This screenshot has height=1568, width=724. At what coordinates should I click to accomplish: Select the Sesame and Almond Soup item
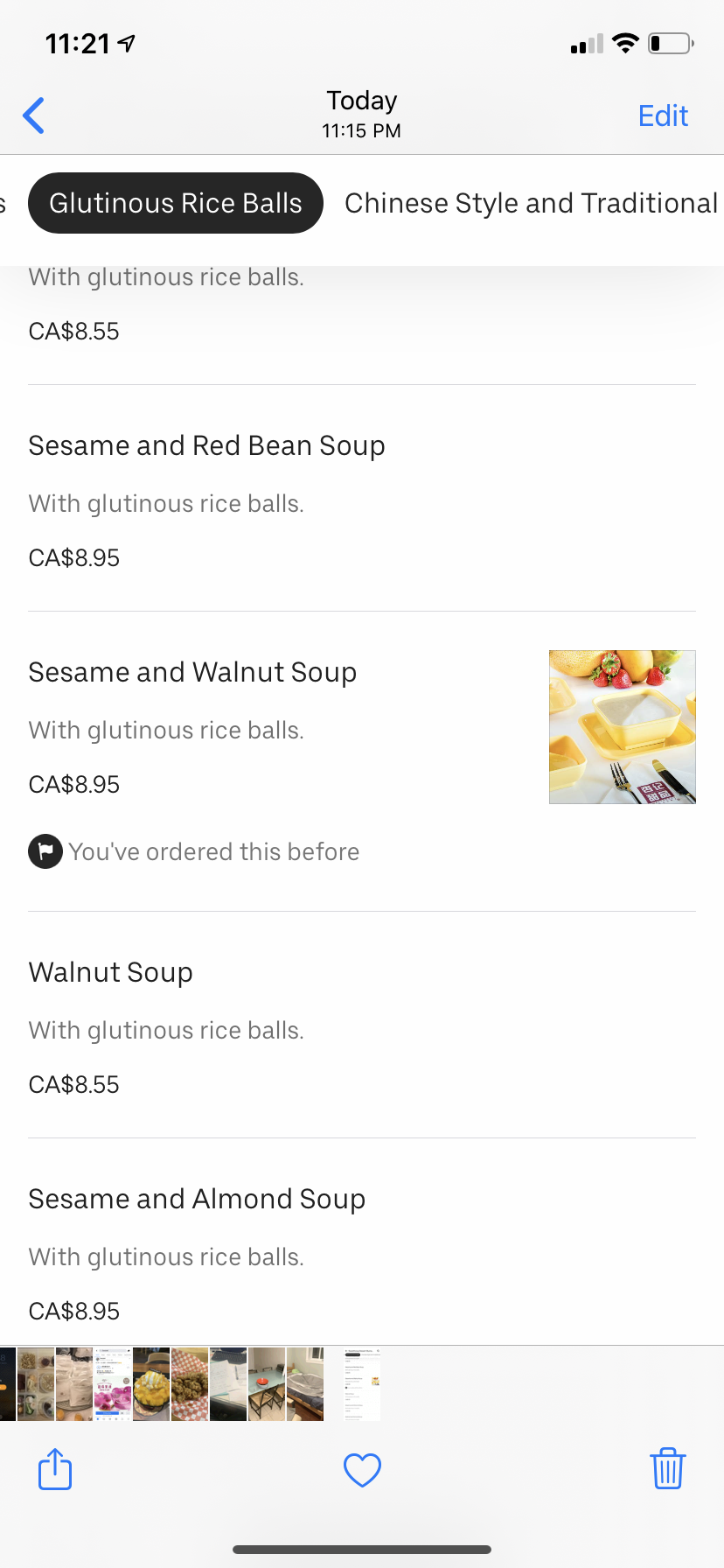point(197,1200)
